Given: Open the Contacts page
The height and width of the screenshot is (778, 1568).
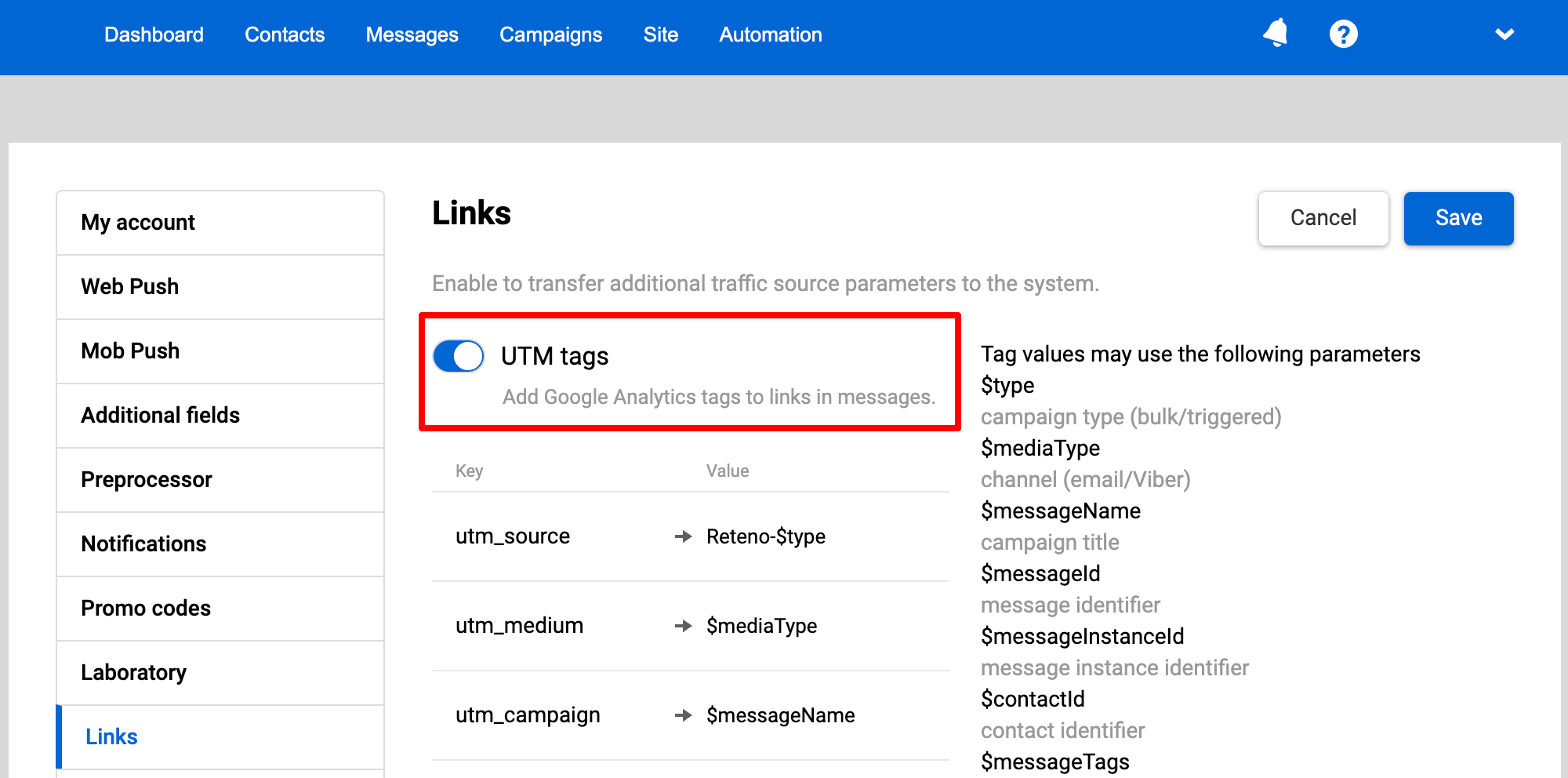Looking at the screenshot, I should coord(284,35).
